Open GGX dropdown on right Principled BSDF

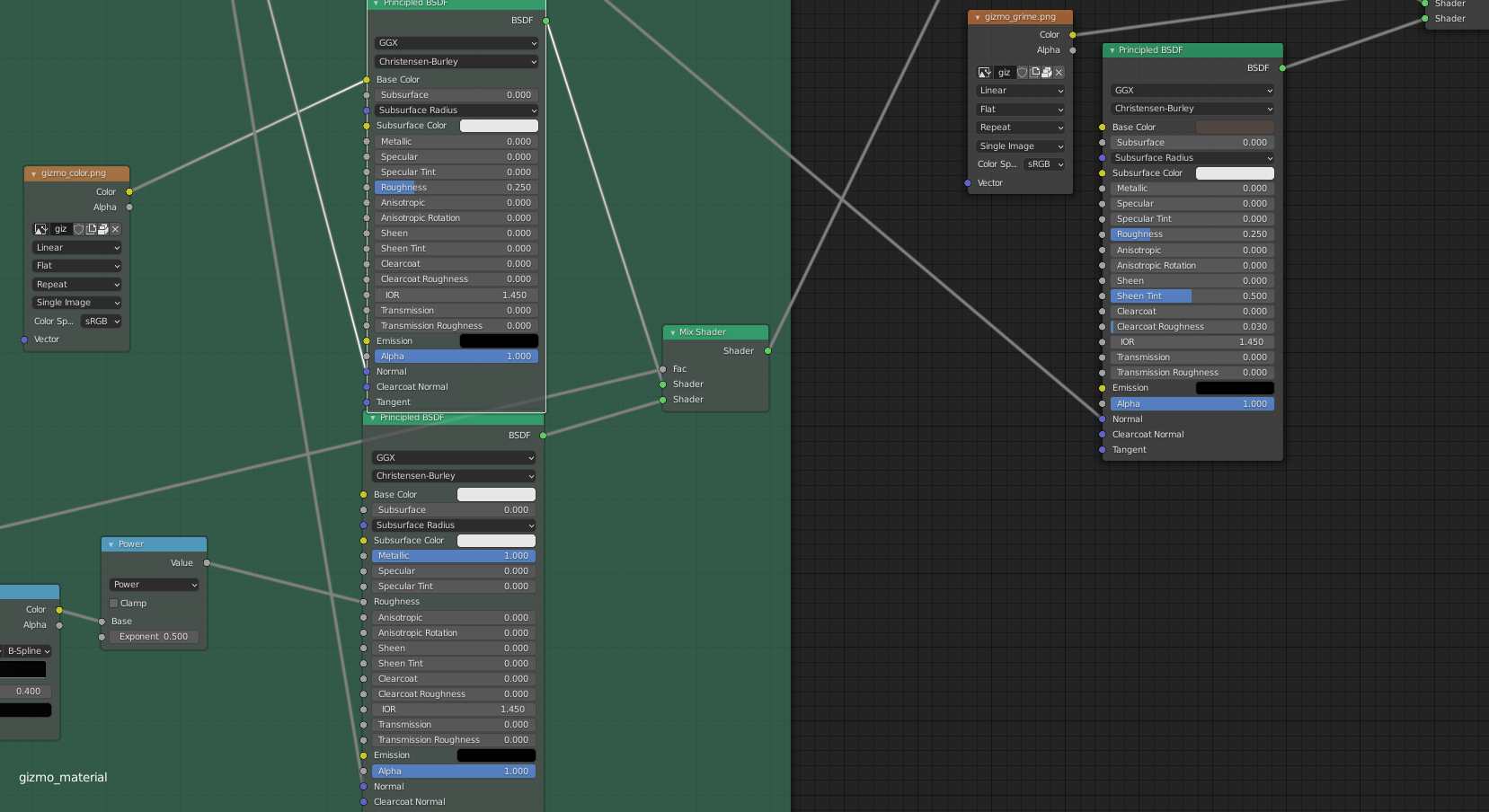(1192, 91)
